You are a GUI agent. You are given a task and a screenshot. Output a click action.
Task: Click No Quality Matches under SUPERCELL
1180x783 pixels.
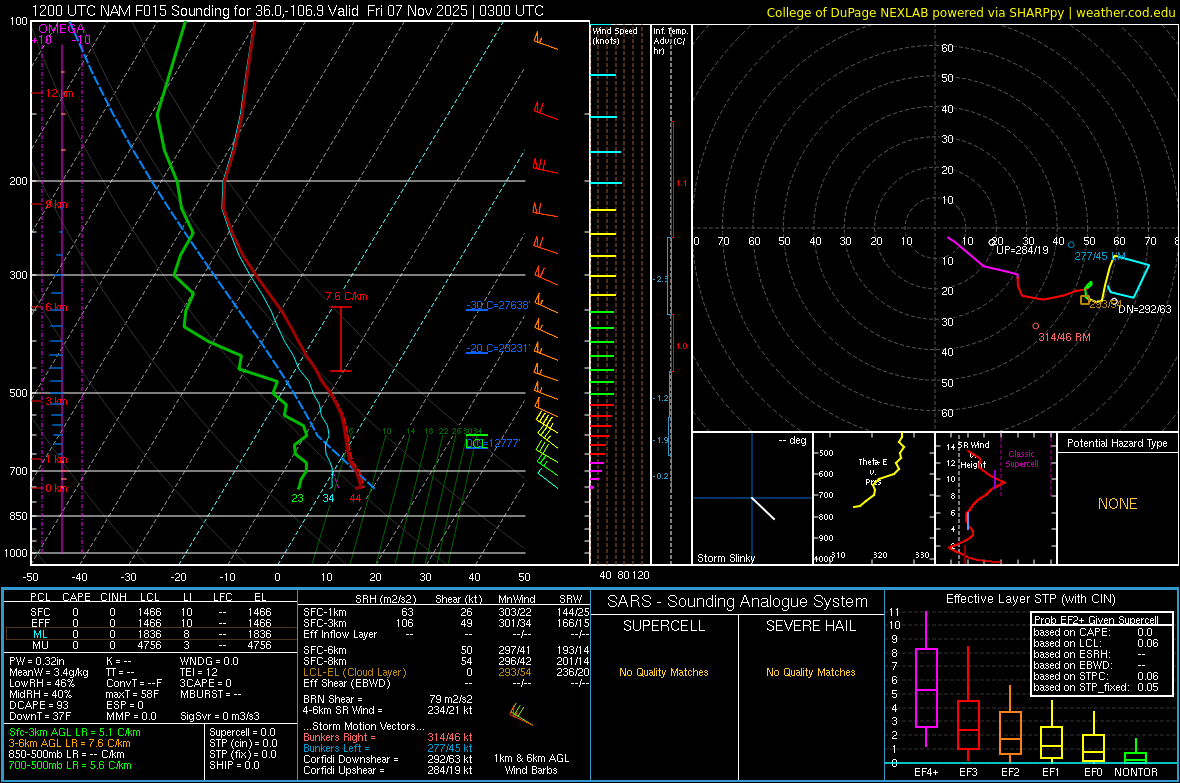[x=664, y=672]
